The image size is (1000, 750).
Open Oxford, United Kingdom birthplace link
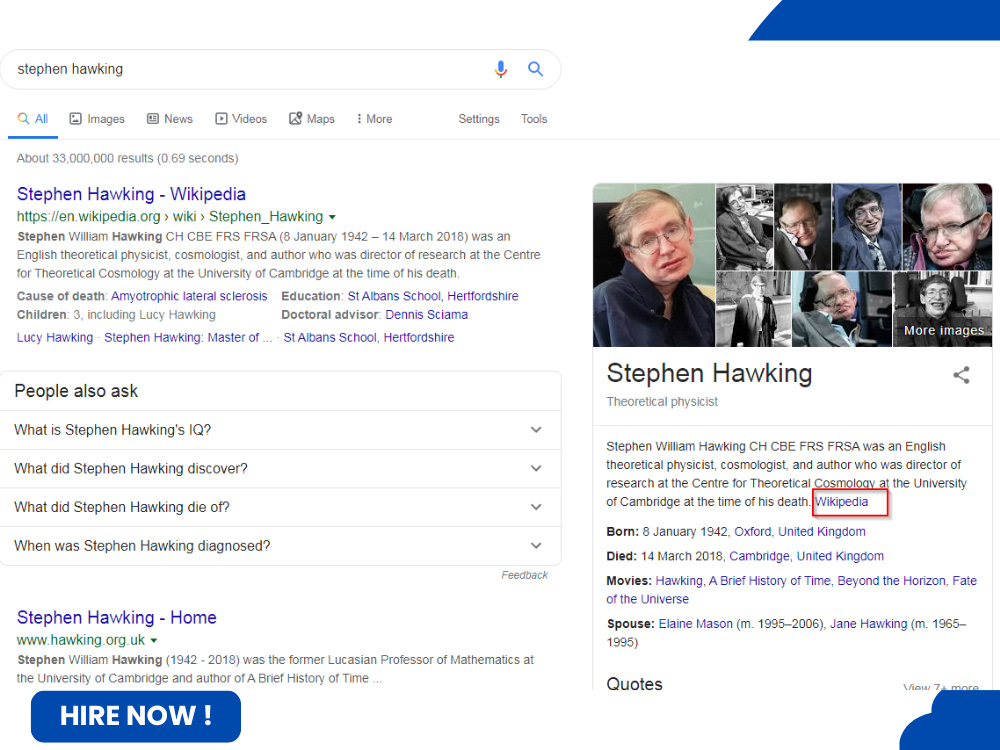(800, 532)
